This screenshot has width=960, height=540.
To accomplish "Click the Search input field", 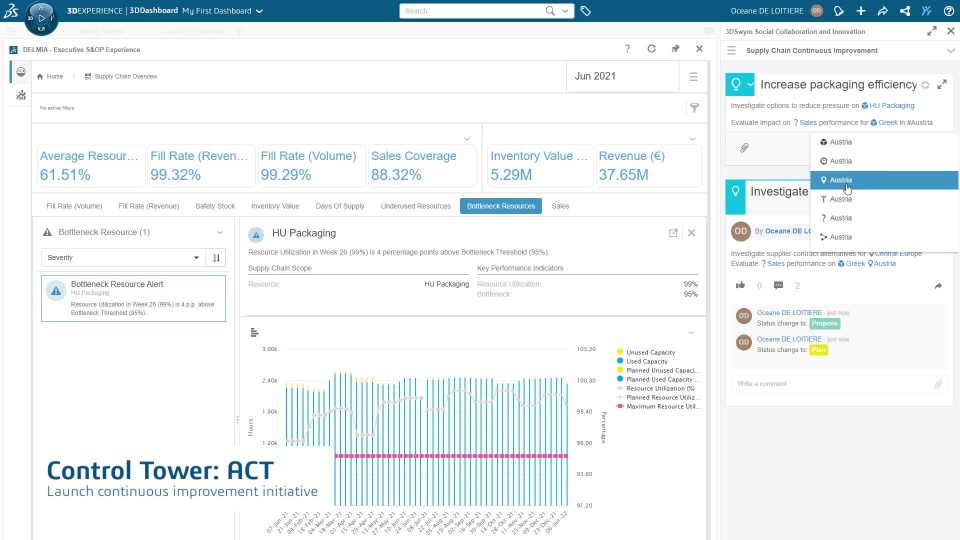I will [x=471, y=11].
